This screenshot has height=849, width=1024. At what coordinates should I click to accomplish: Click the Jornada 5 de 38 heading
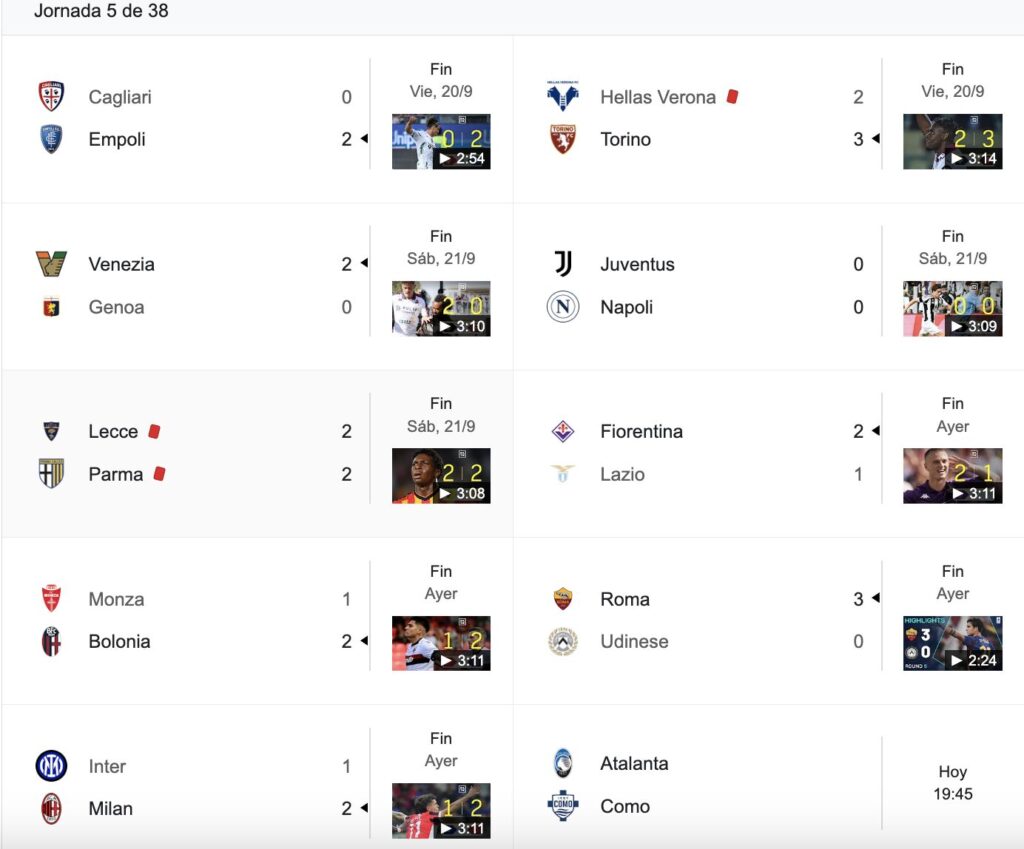pos(101,11)
